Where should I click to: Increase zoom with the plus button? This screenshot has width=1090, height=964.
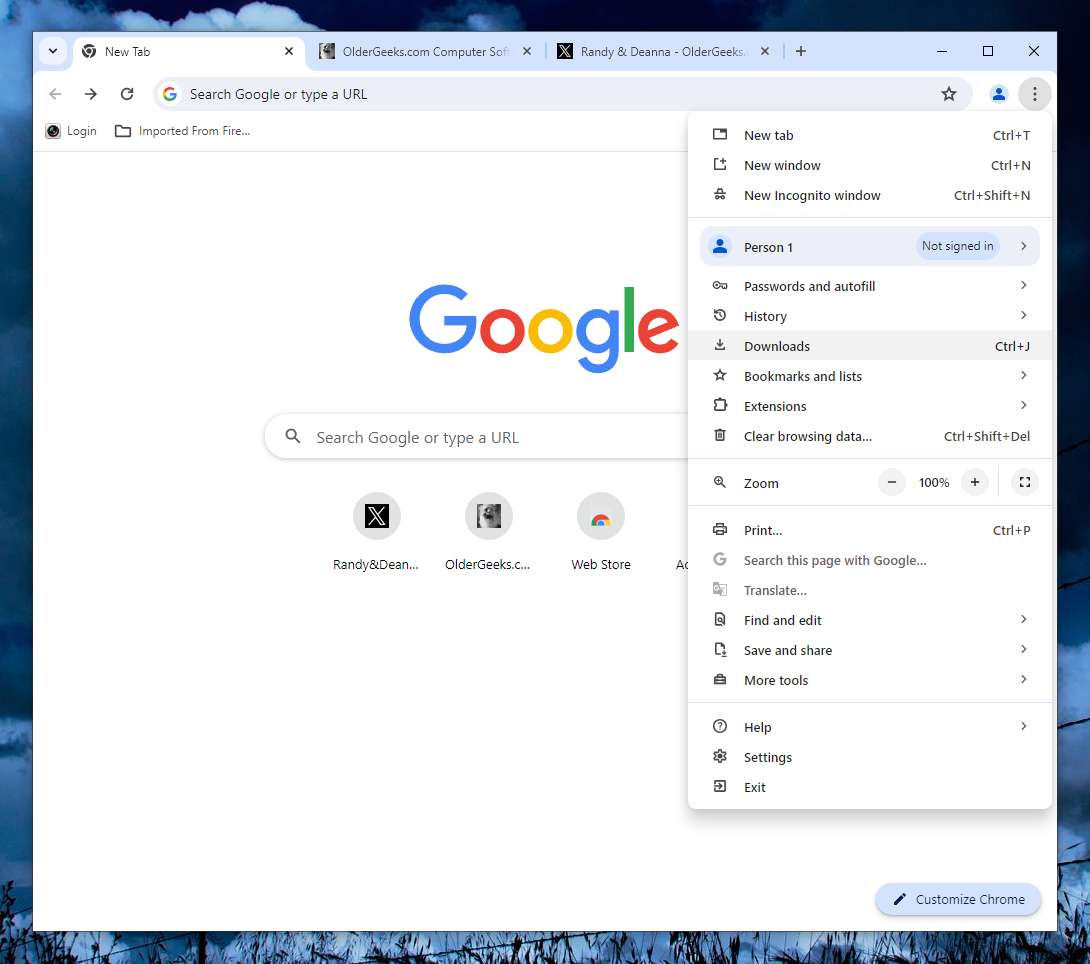point(975,482)
